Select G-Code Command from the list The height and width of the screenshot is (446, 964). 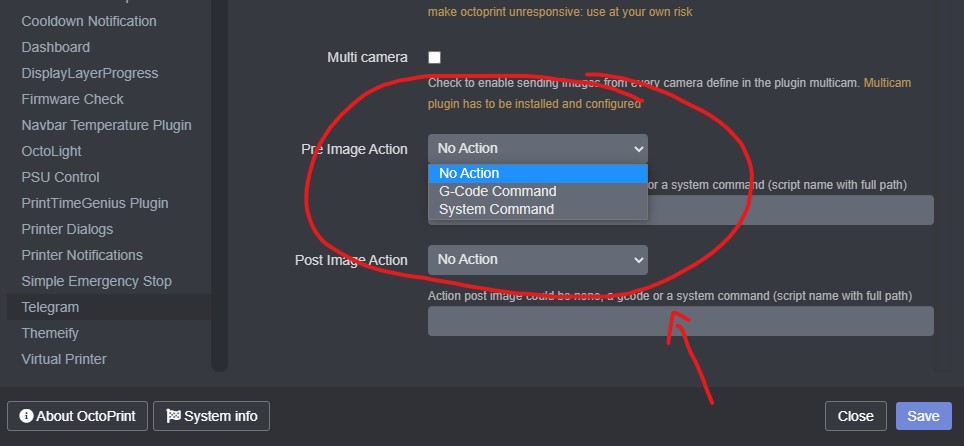[x=497, y=191]
